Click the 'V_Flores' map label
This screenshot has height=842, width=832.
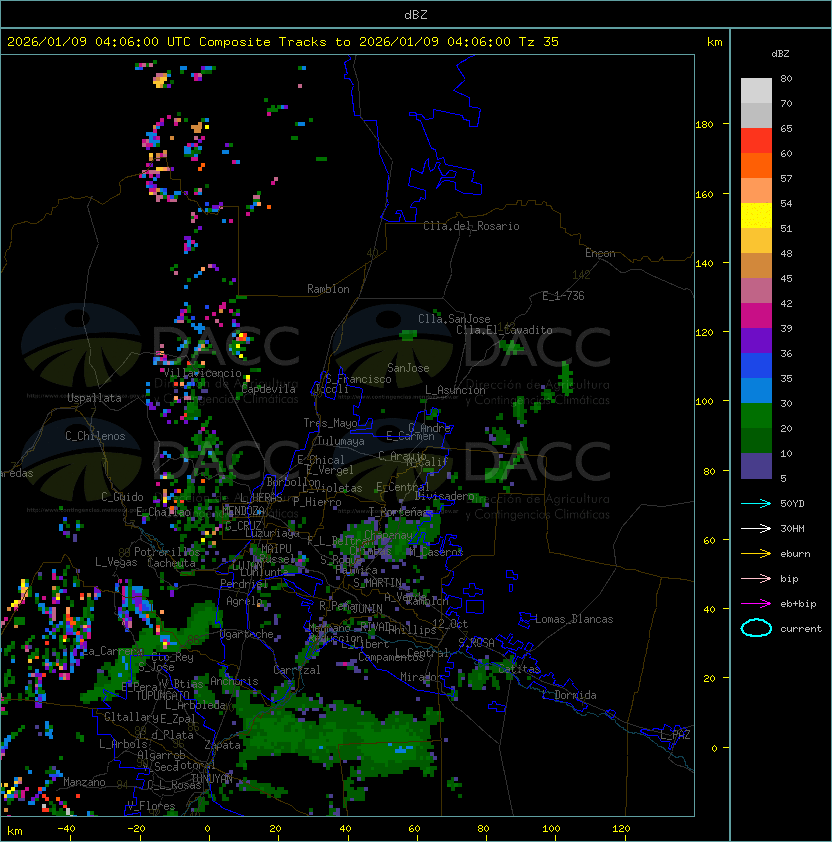coord(151,806)
